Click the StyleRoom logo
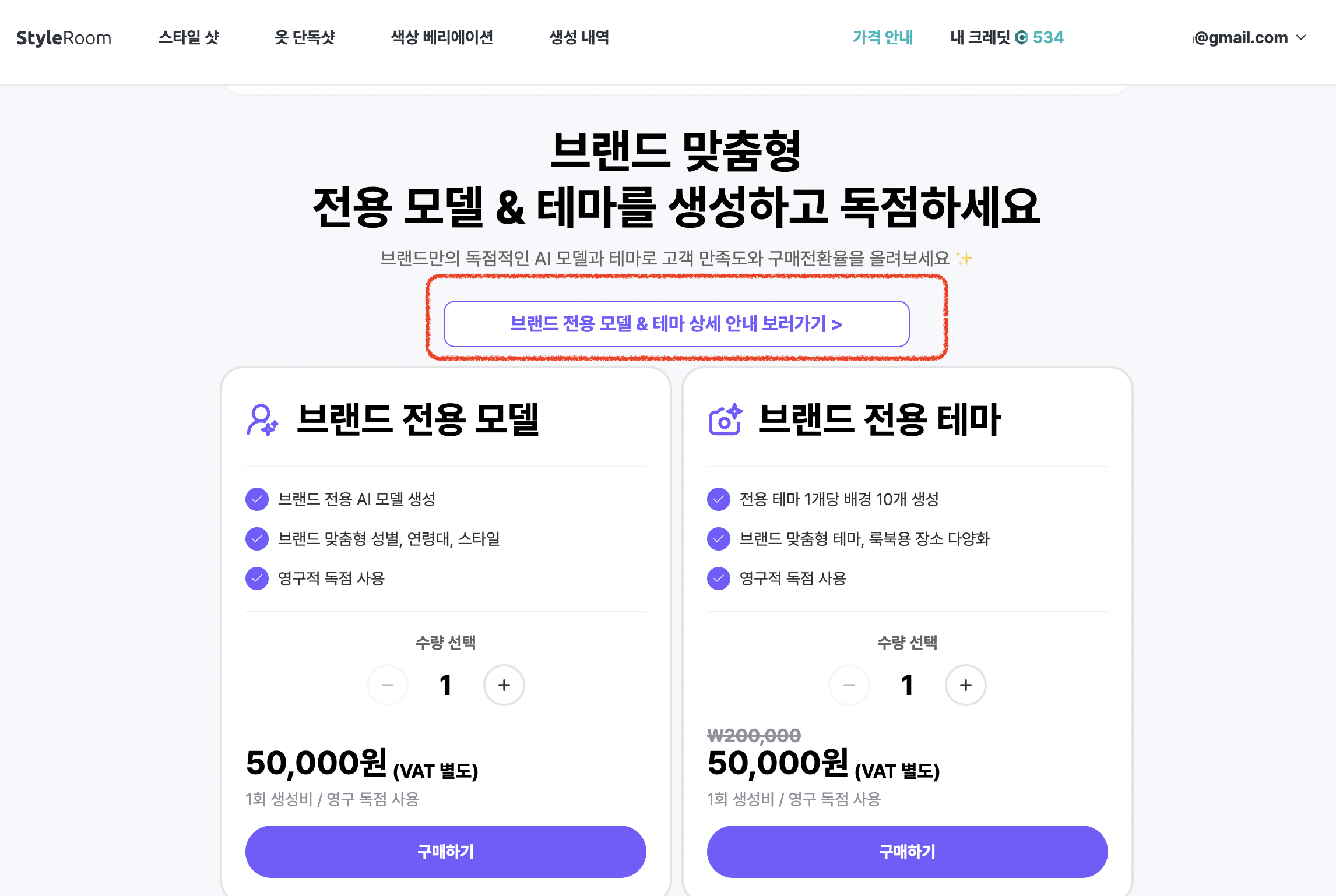Image resolution: width=1336 pixels, height=896 pixels. point(63,37)
